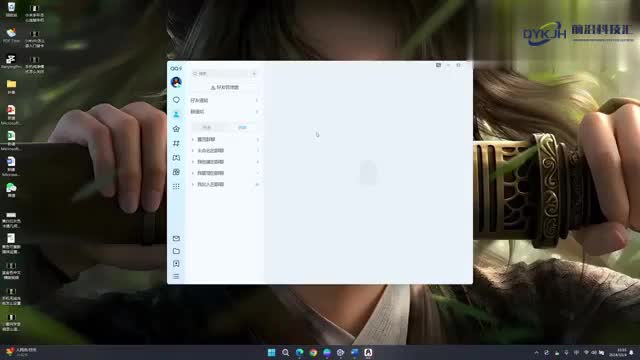Expand the 我管理的群聊 group list
This screenshot has width=640, height=360.
click(x=224, y=173)
